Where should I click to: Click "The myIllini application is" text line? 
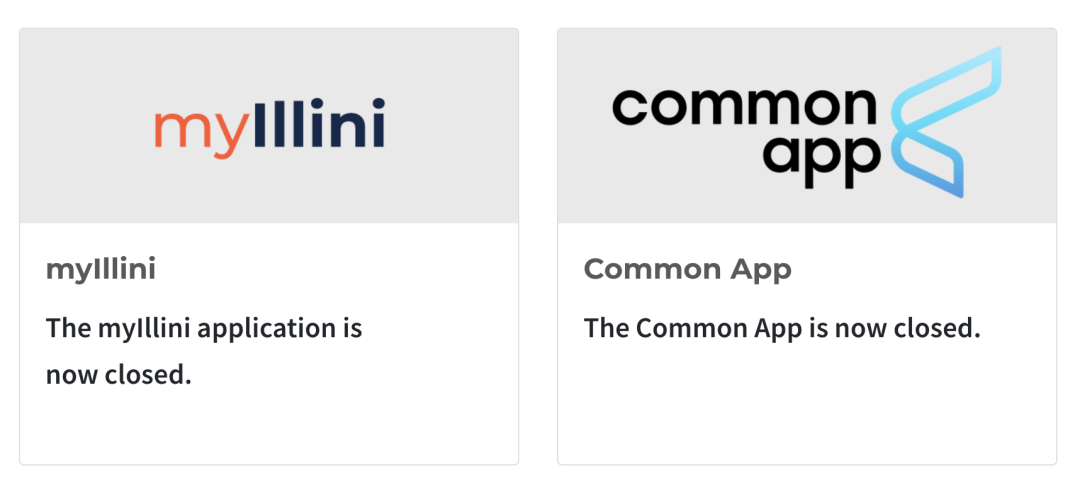204,328
